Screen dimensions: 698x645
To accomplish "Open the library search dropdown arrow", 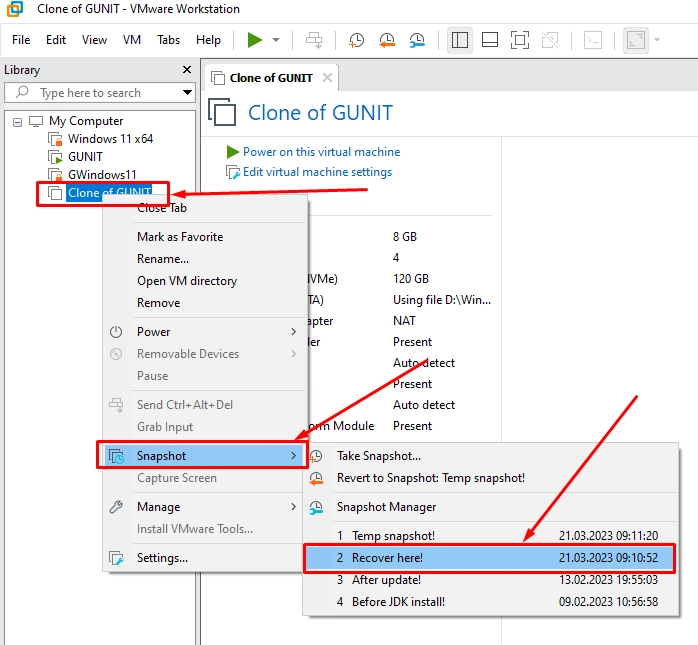I will point(187,93).
